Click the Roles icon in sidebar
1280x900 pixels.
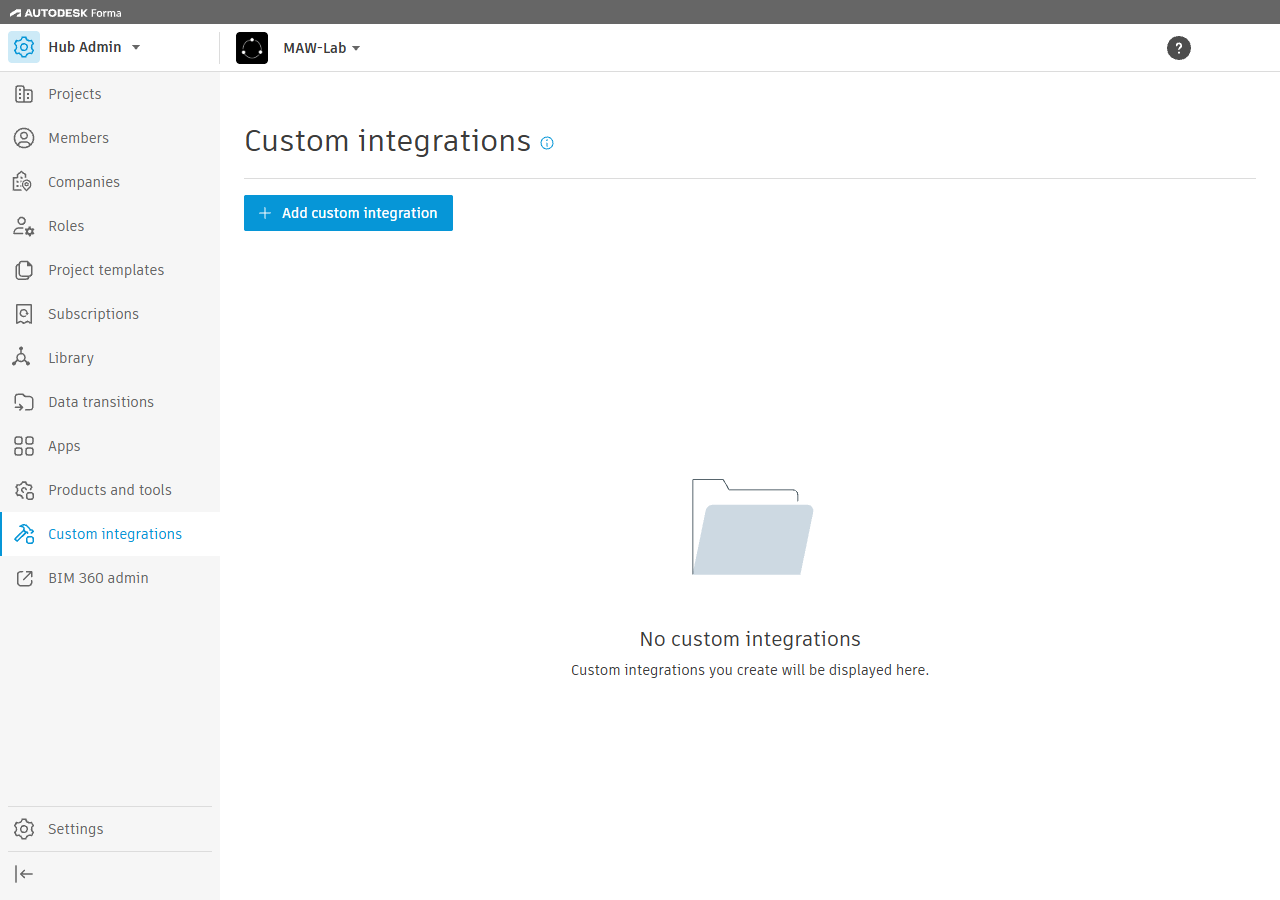pos(24,226)
